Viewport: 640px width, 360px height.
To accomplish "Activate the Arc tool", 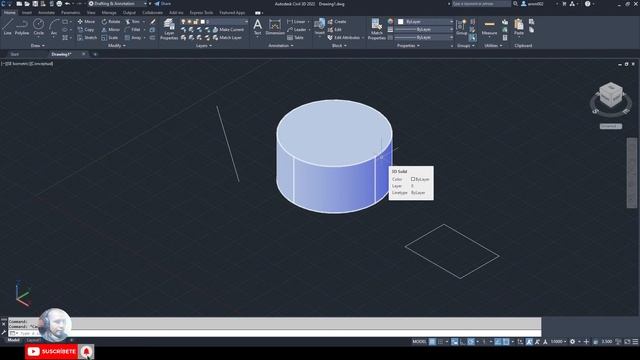I will (53, 27).
